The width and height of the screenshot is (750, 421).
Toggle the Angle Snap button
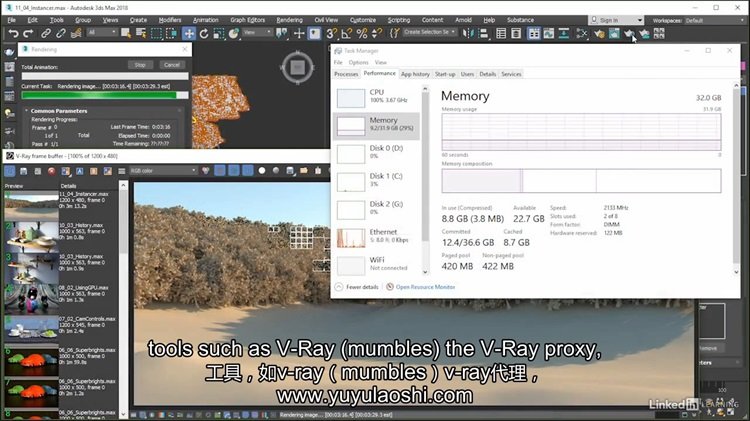coord(347,33)
